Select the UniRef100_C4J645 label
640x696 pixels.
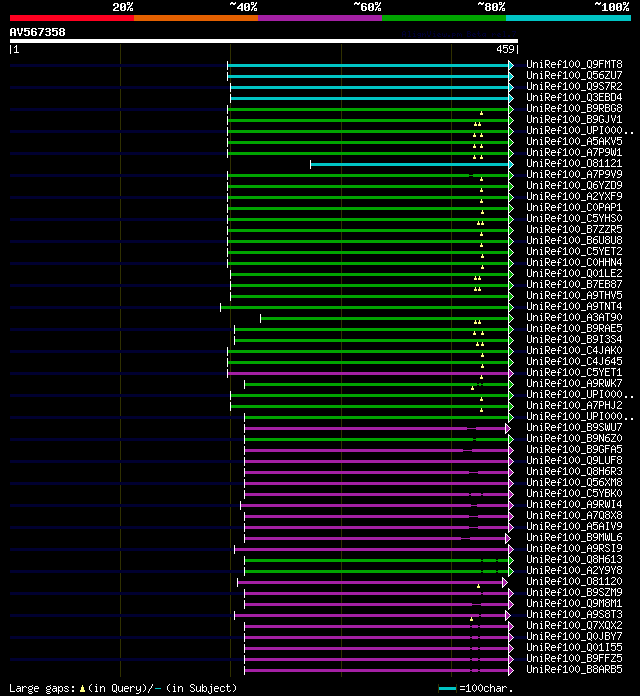pos(574,362)
